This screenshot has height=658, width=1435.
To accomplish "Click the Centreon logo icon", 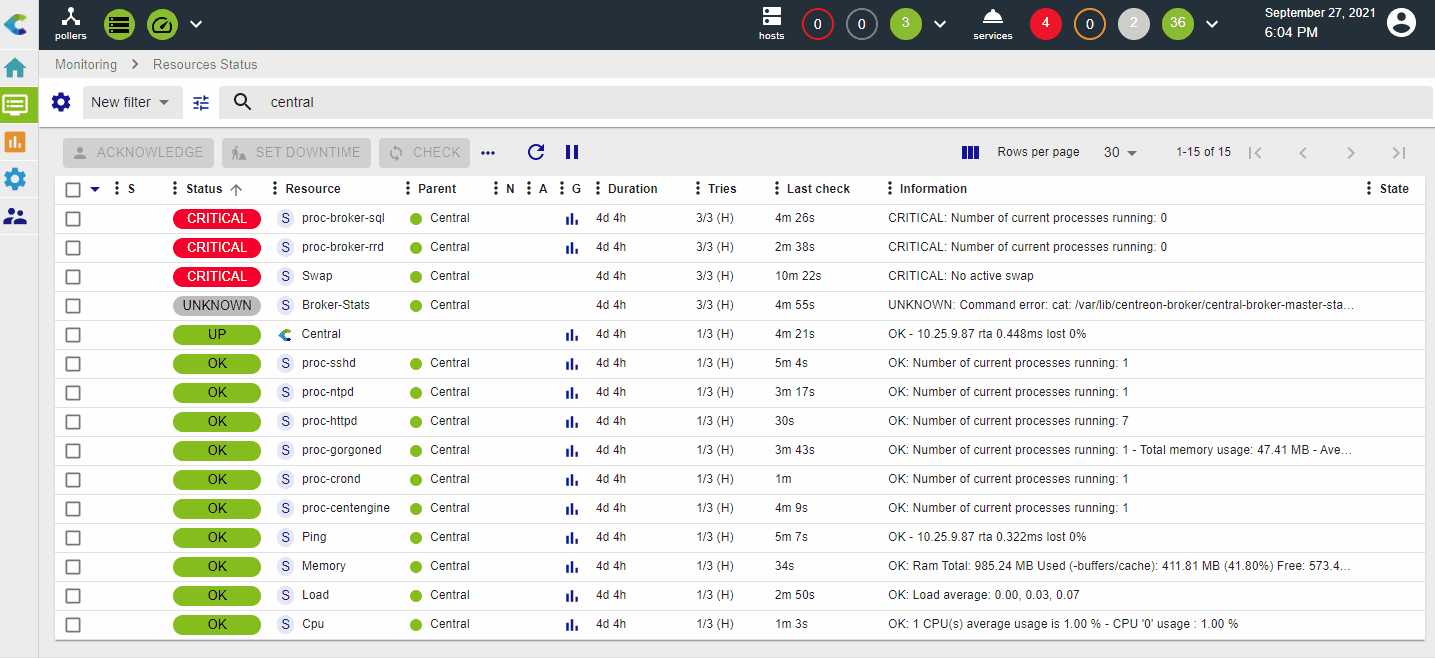I will [x=16, y=24].
